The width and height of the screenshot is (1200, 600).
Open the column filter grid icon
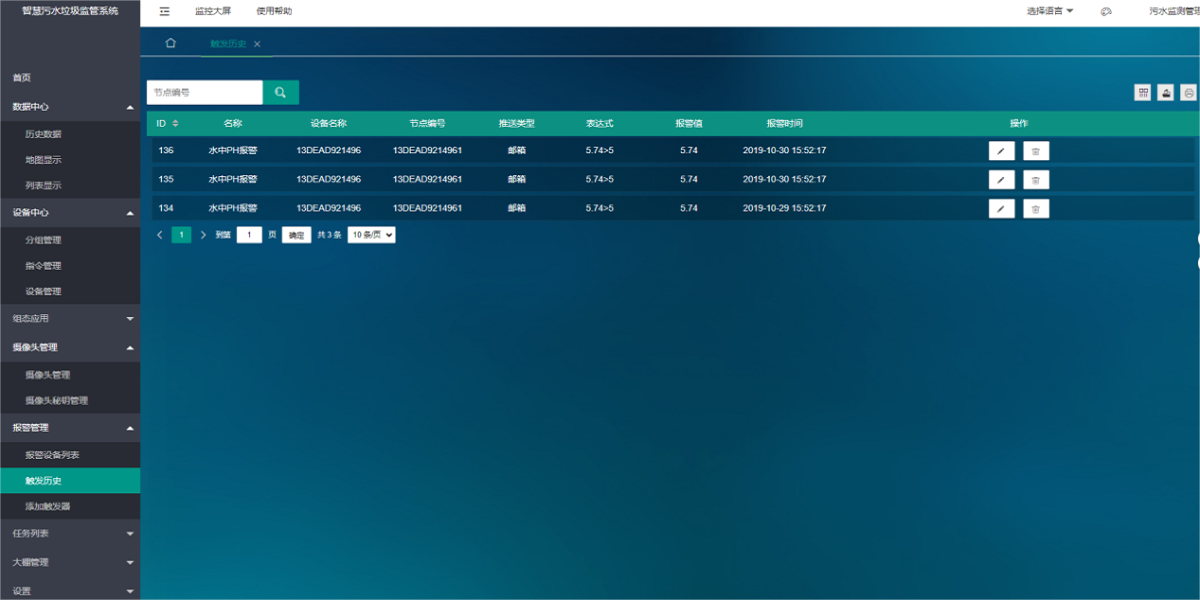click(1143, 92)
